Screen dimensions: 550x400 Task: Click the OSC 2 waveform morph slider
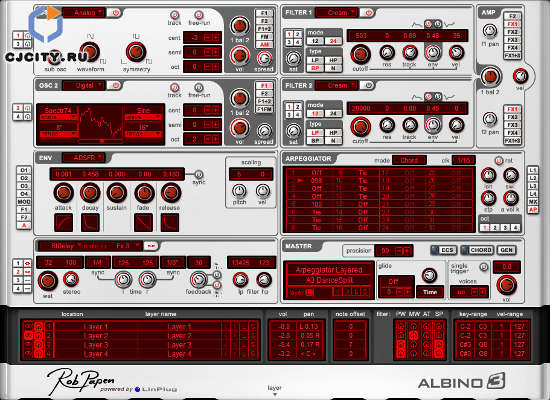pyautogui.click(x=101, y=141)
